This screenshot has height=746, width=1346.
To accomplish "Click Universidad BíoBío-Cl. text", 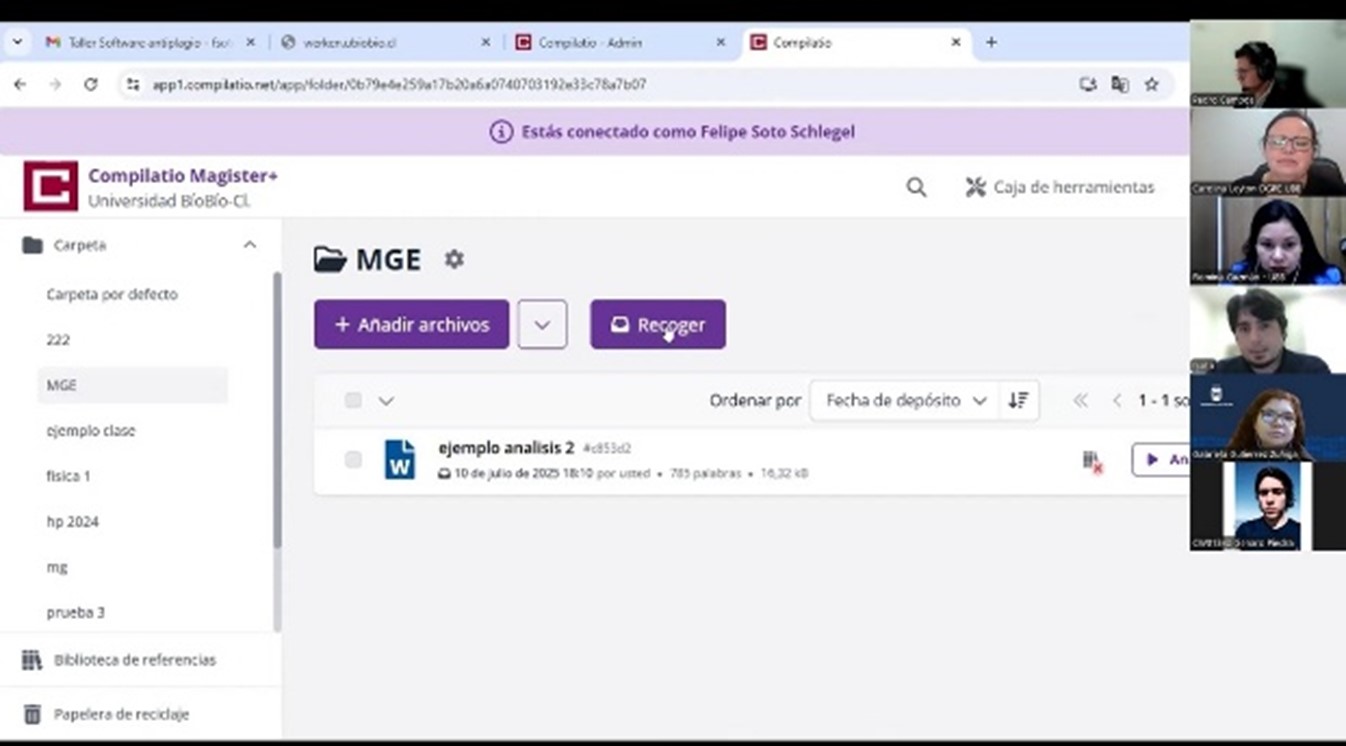I will click(x=169, y=201).
